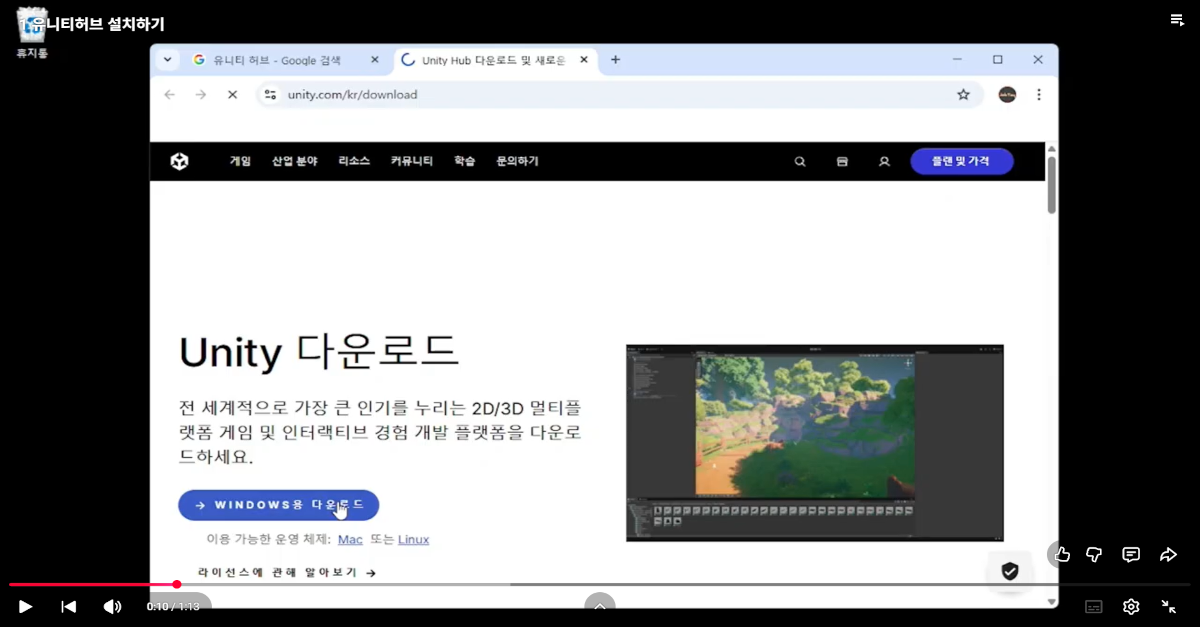The height and width of the screenshot is (627, 1200).
Task: Click the Unity 다운로드 heading
Action: point(319,352)
